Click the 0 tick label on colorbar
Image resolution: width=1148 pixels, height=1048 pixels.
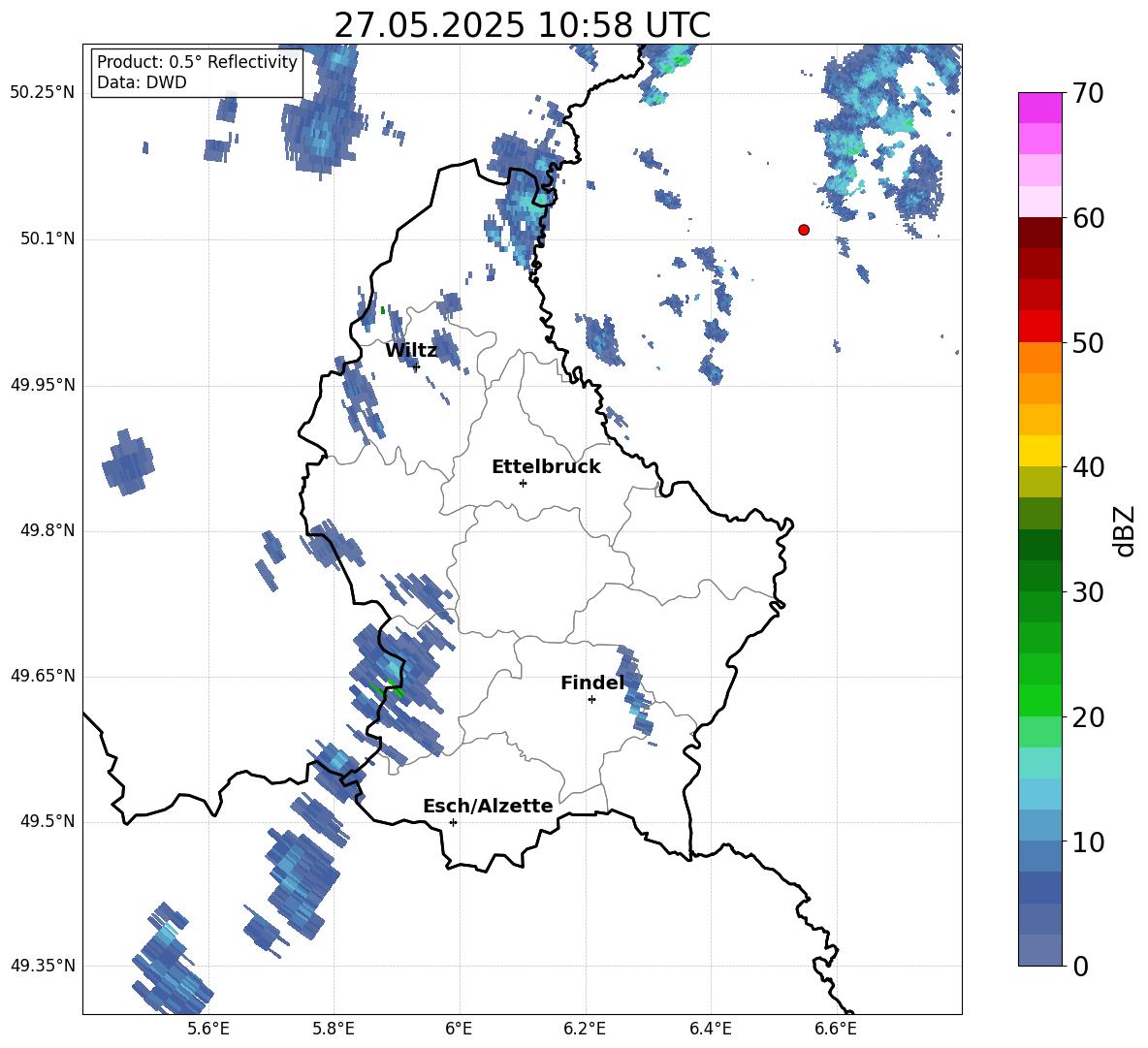[x=1080, y=966]
